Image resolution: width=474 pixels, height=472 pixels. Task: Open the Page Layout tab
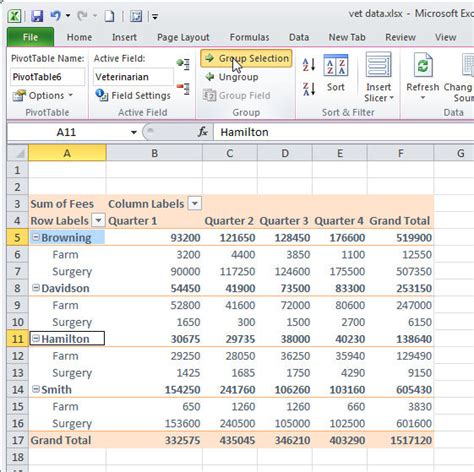(183, 37)
